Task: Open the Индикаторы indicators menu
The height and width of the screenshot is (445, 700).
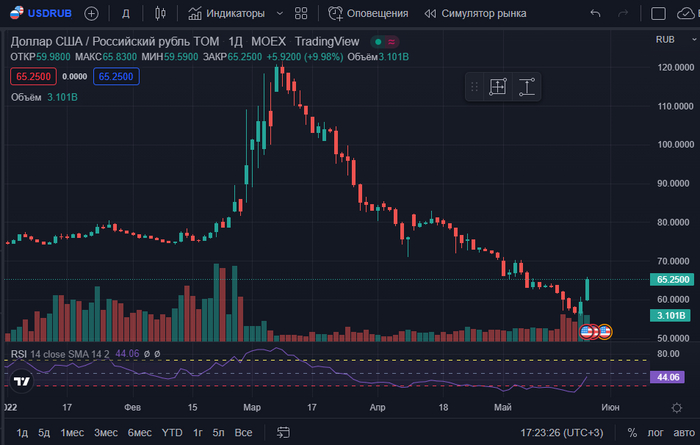Action: (x=226, y=13)
